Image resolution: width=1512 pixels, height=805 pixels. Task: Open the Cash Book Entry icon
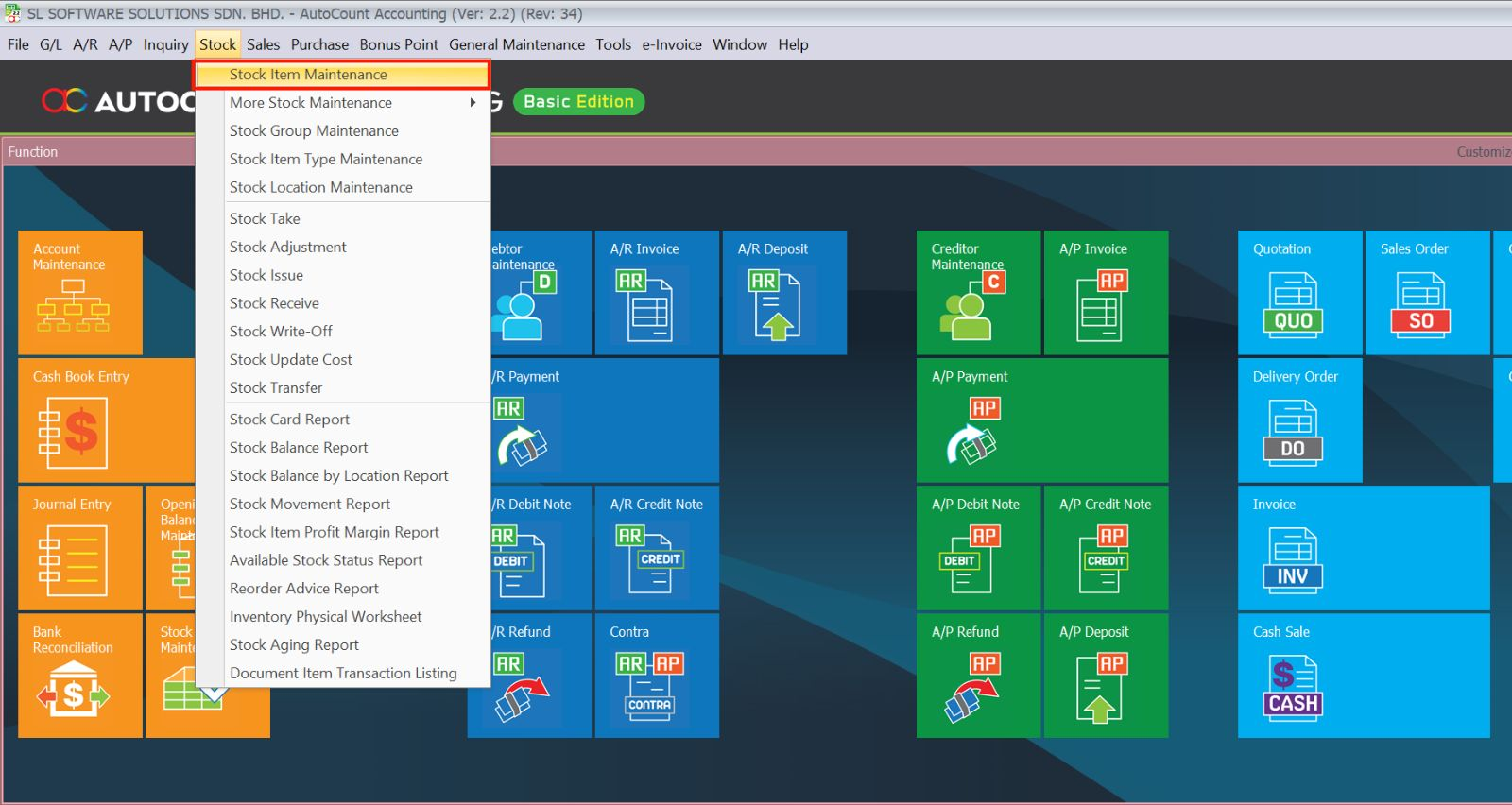[73, 434]
